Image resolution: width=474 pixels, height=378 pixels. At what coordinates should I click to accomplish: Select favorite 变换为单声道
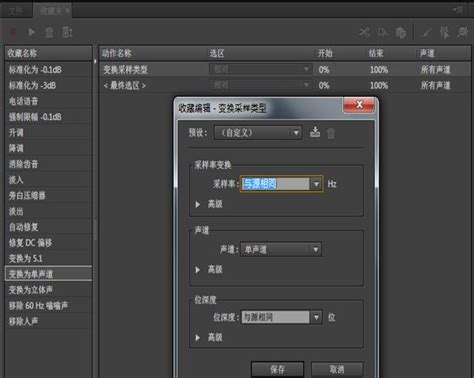coord(48,274)
